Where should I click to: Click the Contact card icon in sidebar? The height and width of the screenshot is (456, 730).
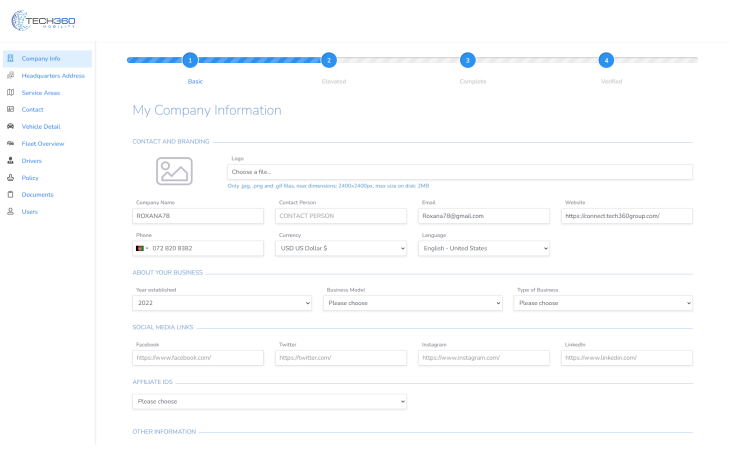(10, 109)
